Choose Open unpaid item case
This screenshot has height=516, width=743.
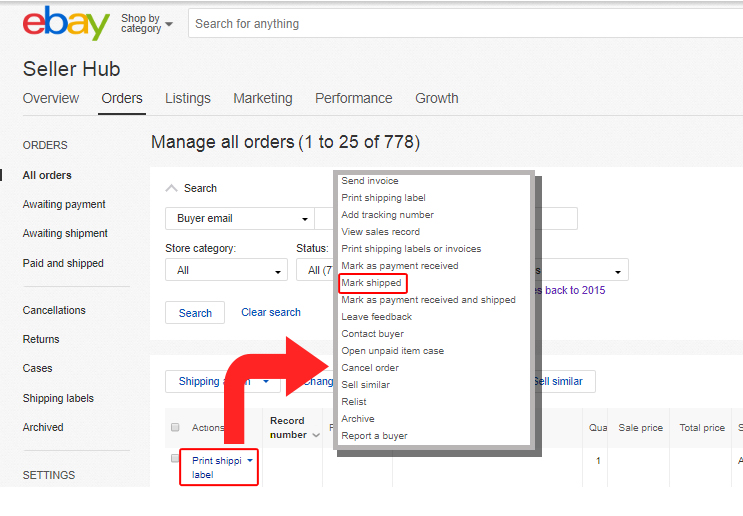392,351
